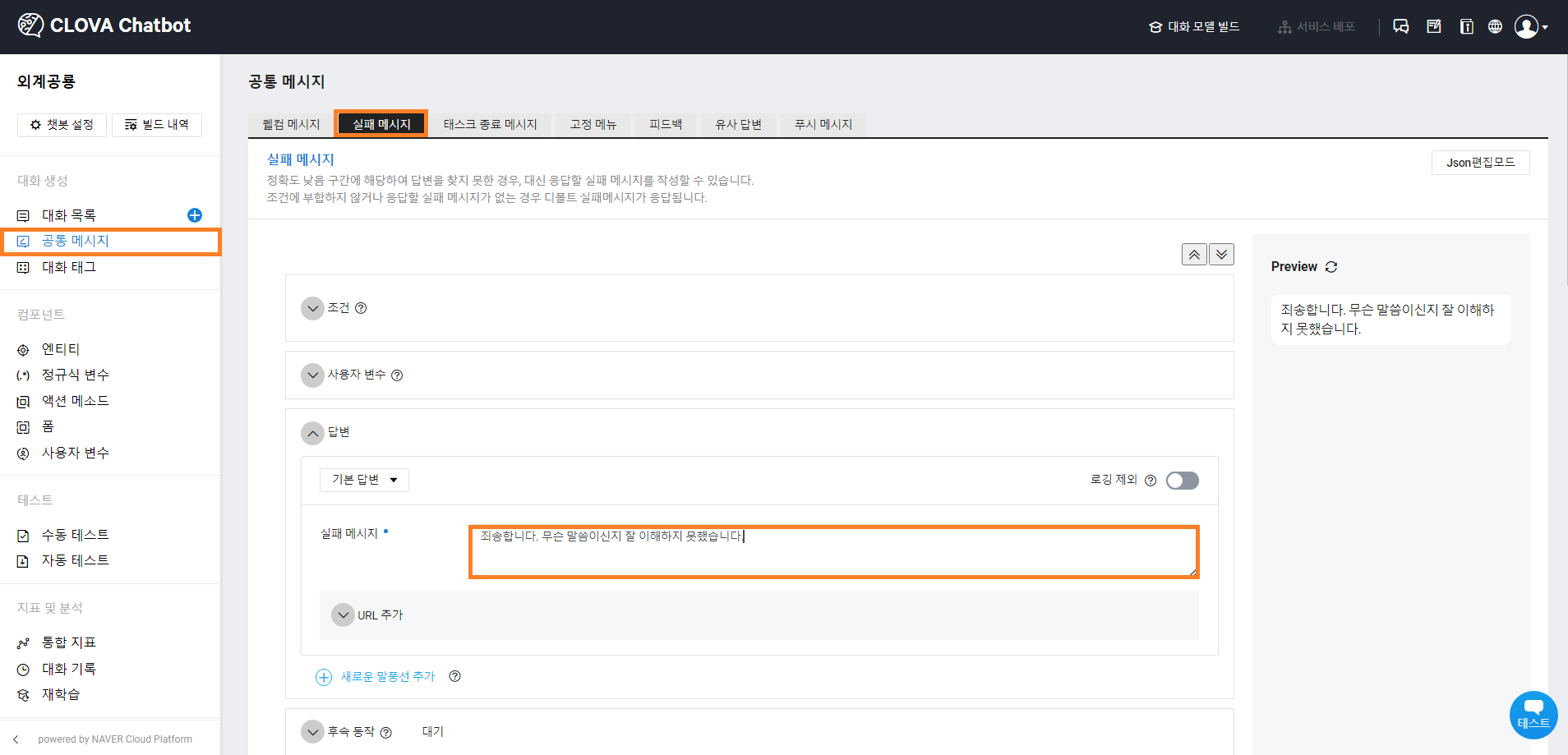The height and width of the screenshot is (755, 1568).
Task: Click the globe language icon
Action: click(x=1495, y=26)
